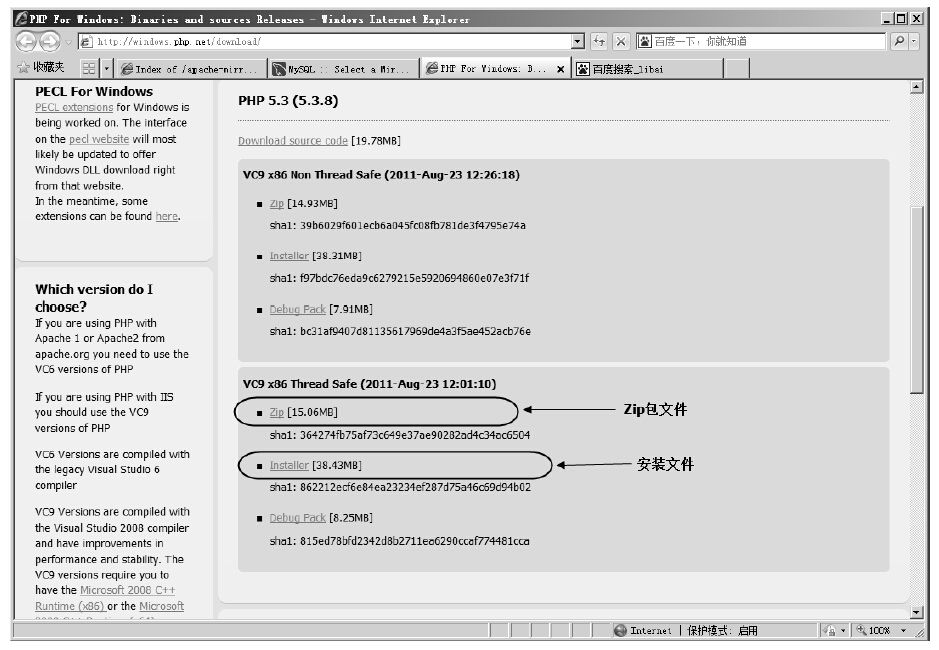Download the Thread Safe Installer 38.43MB
Image resolution: width=939 pixels, height=650 pixels.
pyautogui.click(x=289, y=465)
